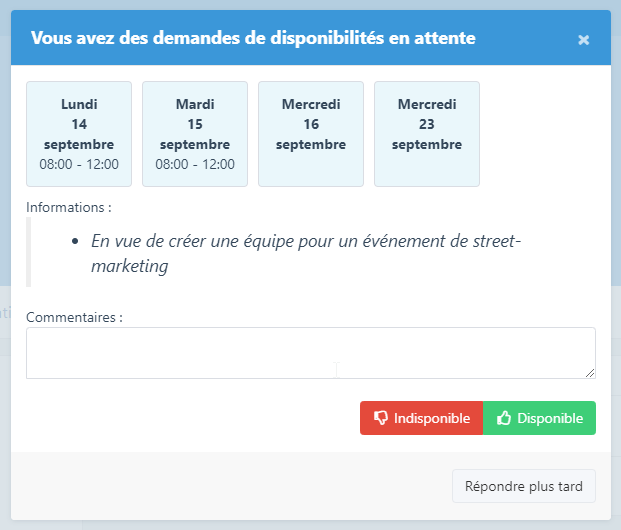Click the dialog title about pending requests
621x530 pixels.
tap(253, 38)
